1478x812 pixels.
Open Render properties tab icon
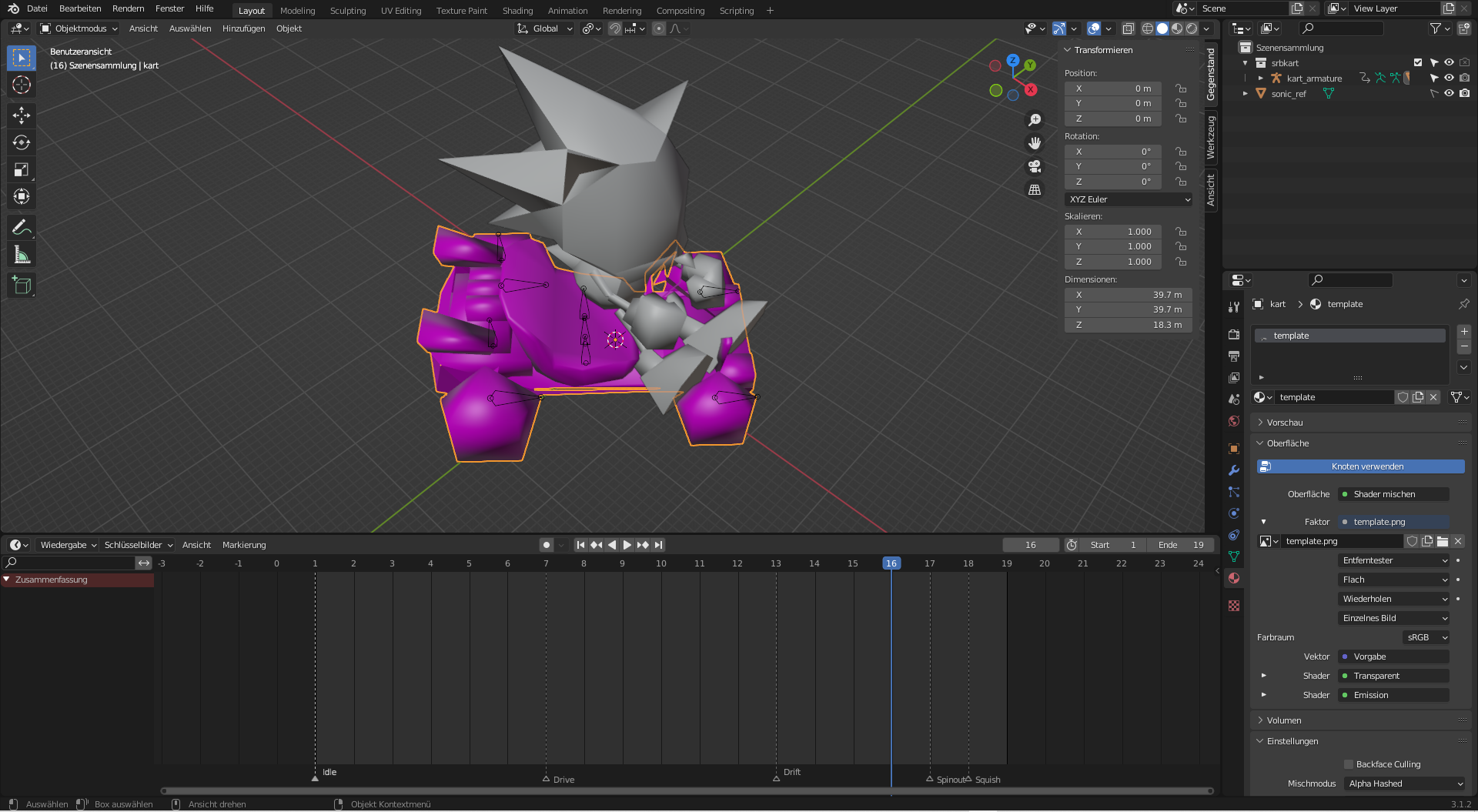click(1234, 335)
